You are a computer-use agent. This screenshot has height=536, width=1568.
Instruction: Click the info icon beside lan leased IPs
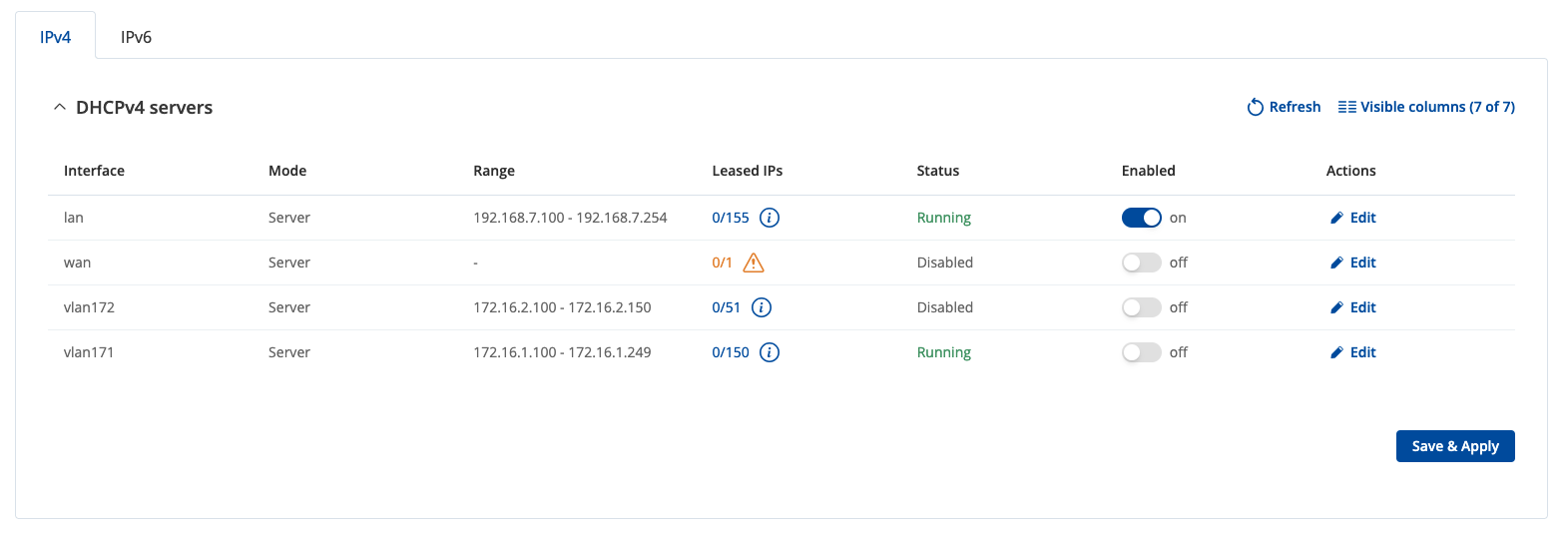(x=769, y=218)
